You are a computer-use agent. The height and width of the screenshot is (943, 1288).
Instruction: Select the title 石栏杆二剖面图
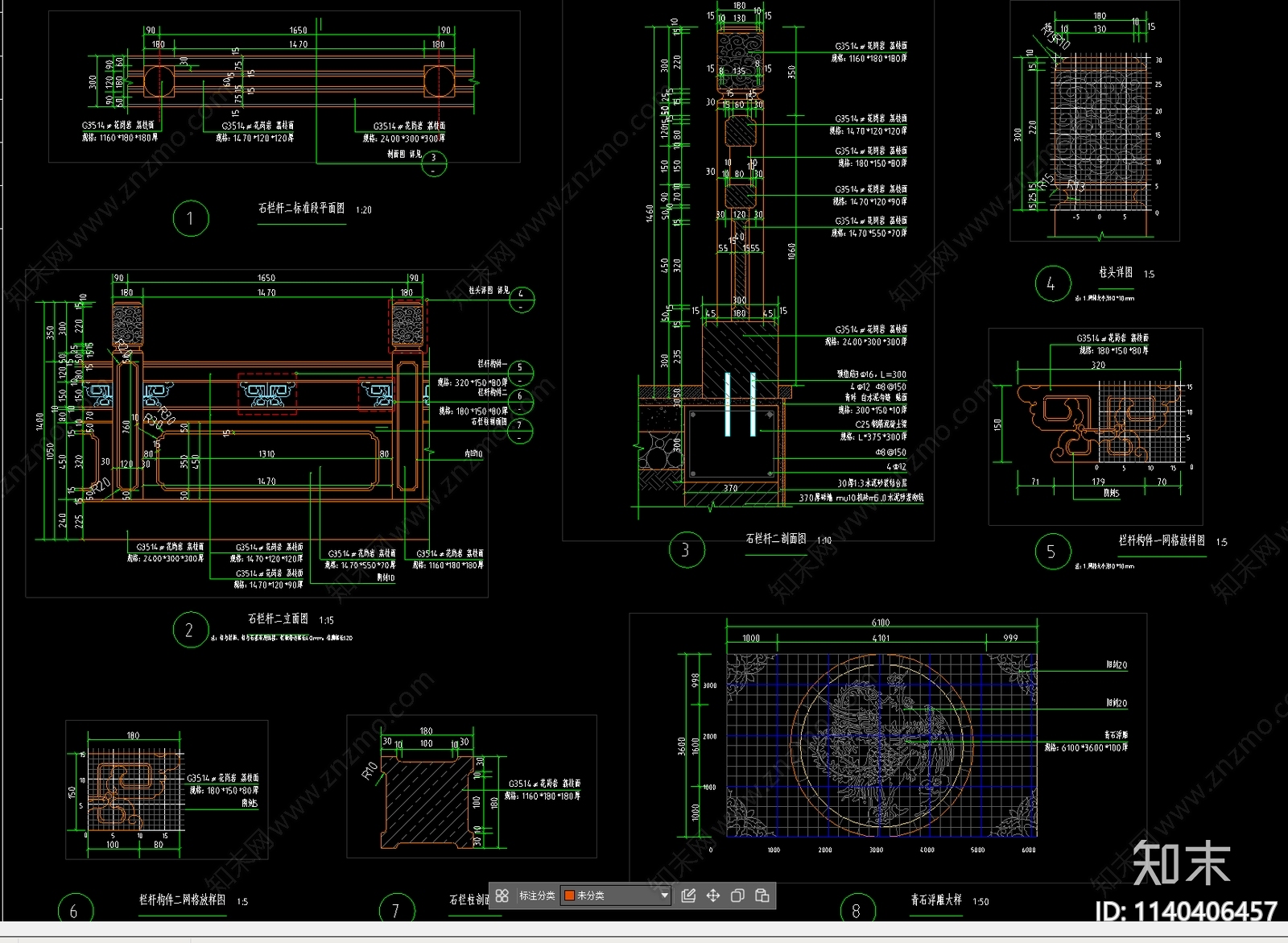[x=776, y=538]
